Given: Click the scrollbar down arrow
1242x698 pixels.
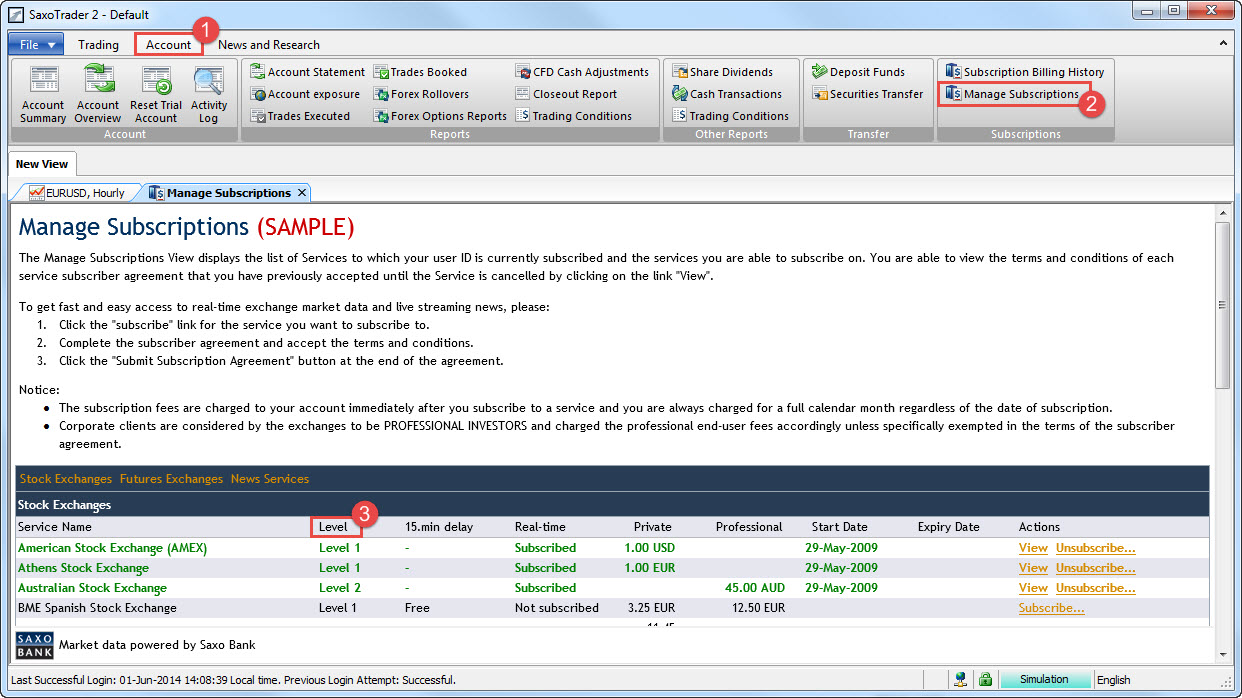Looking at the screenshot, I should point(1222,655).
